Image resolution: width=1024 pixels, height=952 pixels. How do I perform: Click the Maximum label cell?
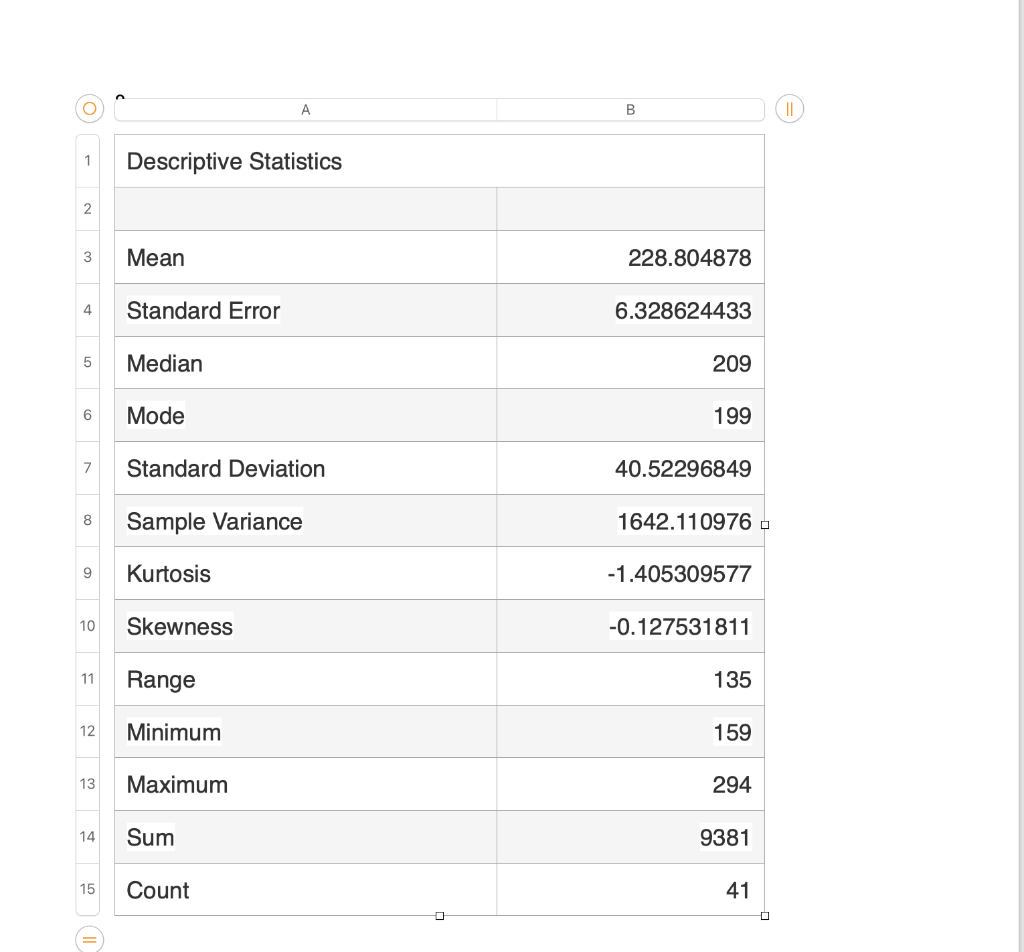click(x=306, y=784)
